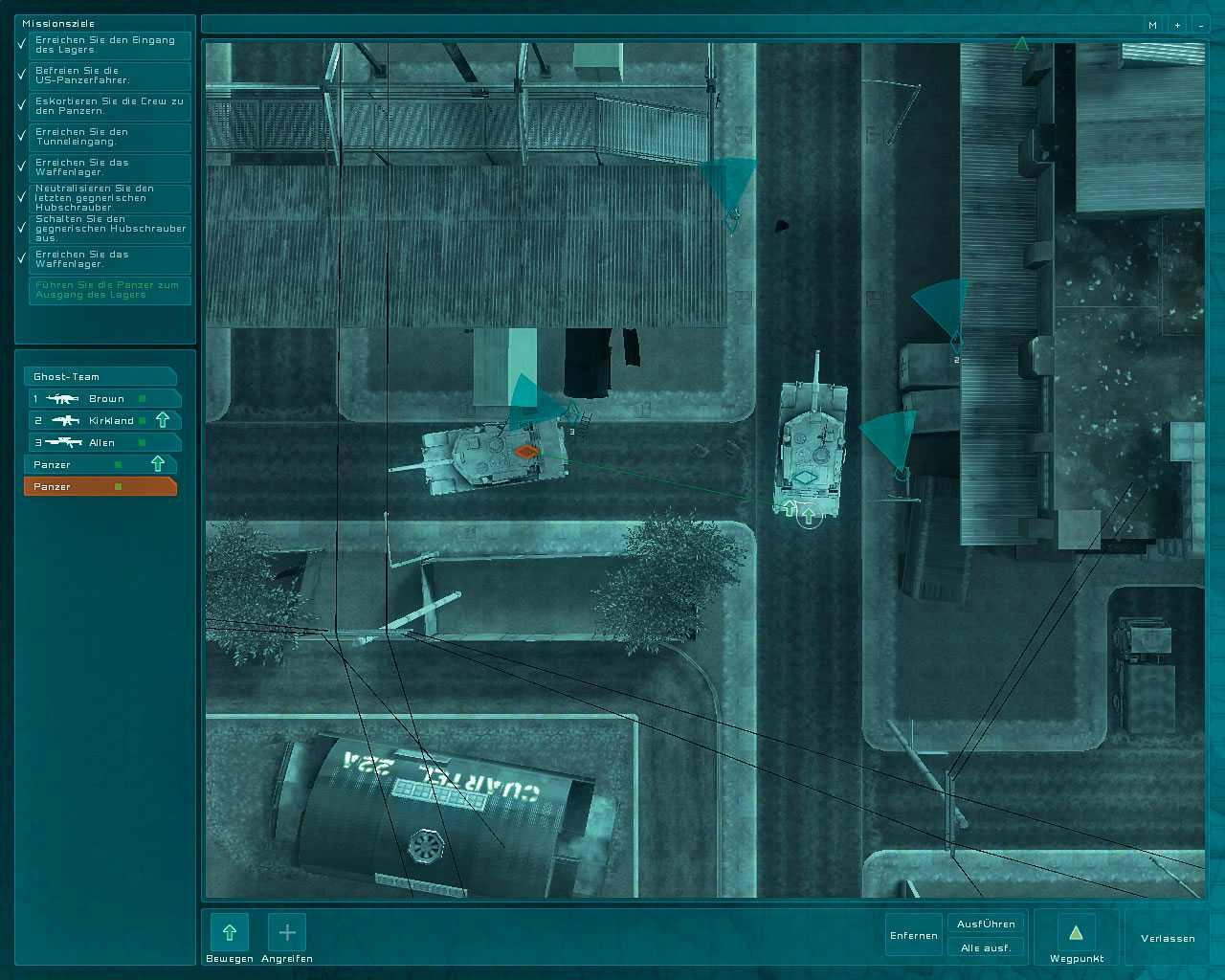Zoom out with the minus button

click(1201, 26)
